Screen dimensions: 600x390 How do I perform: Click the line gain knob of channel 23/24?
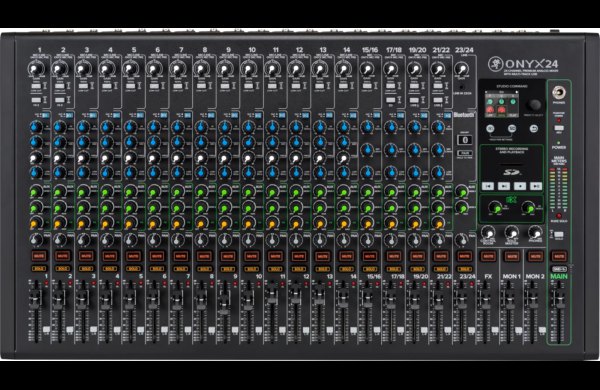pyautogui.click(x=461, y=70)
